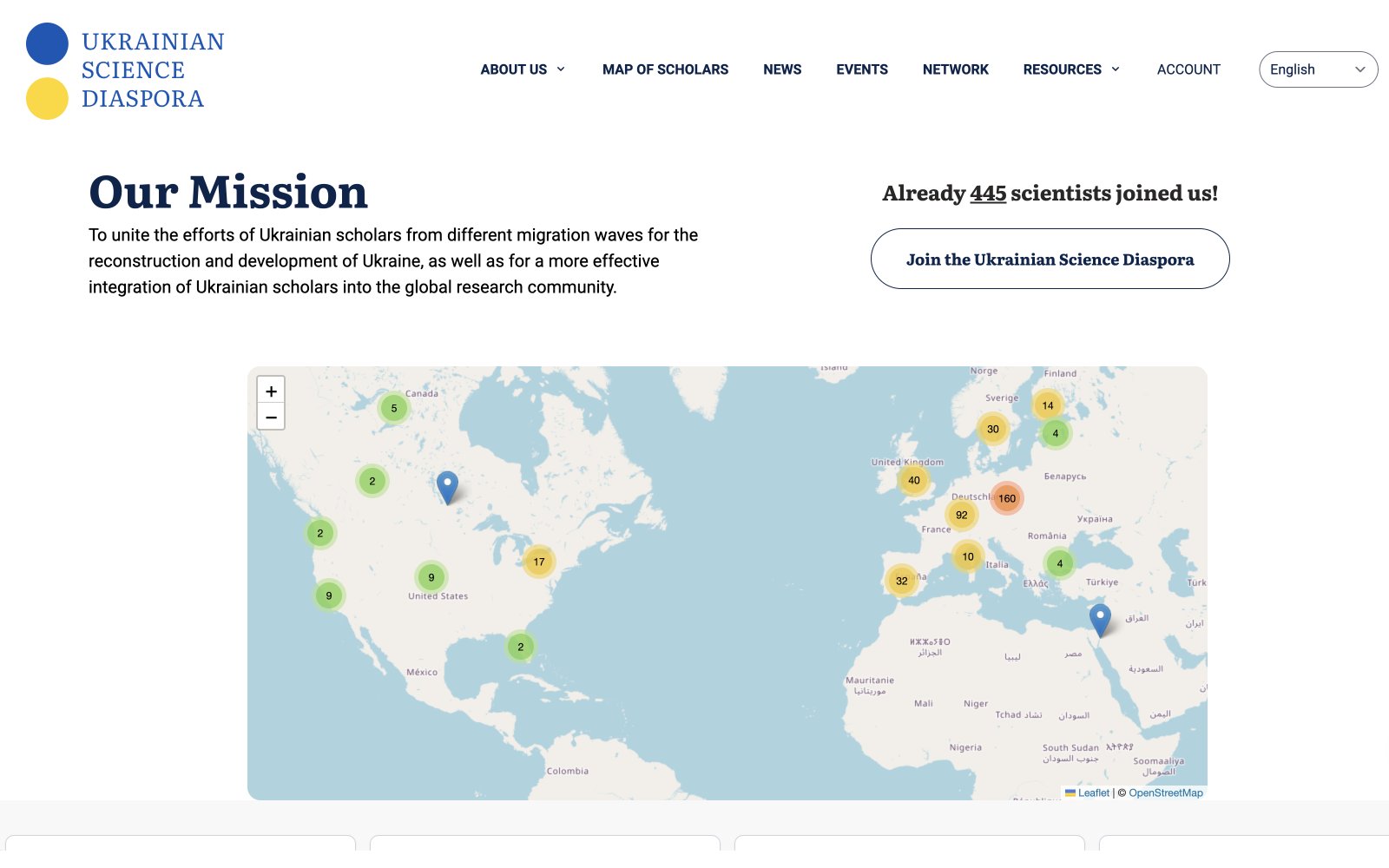Open the 160 scholars cluster marker

1007,498
